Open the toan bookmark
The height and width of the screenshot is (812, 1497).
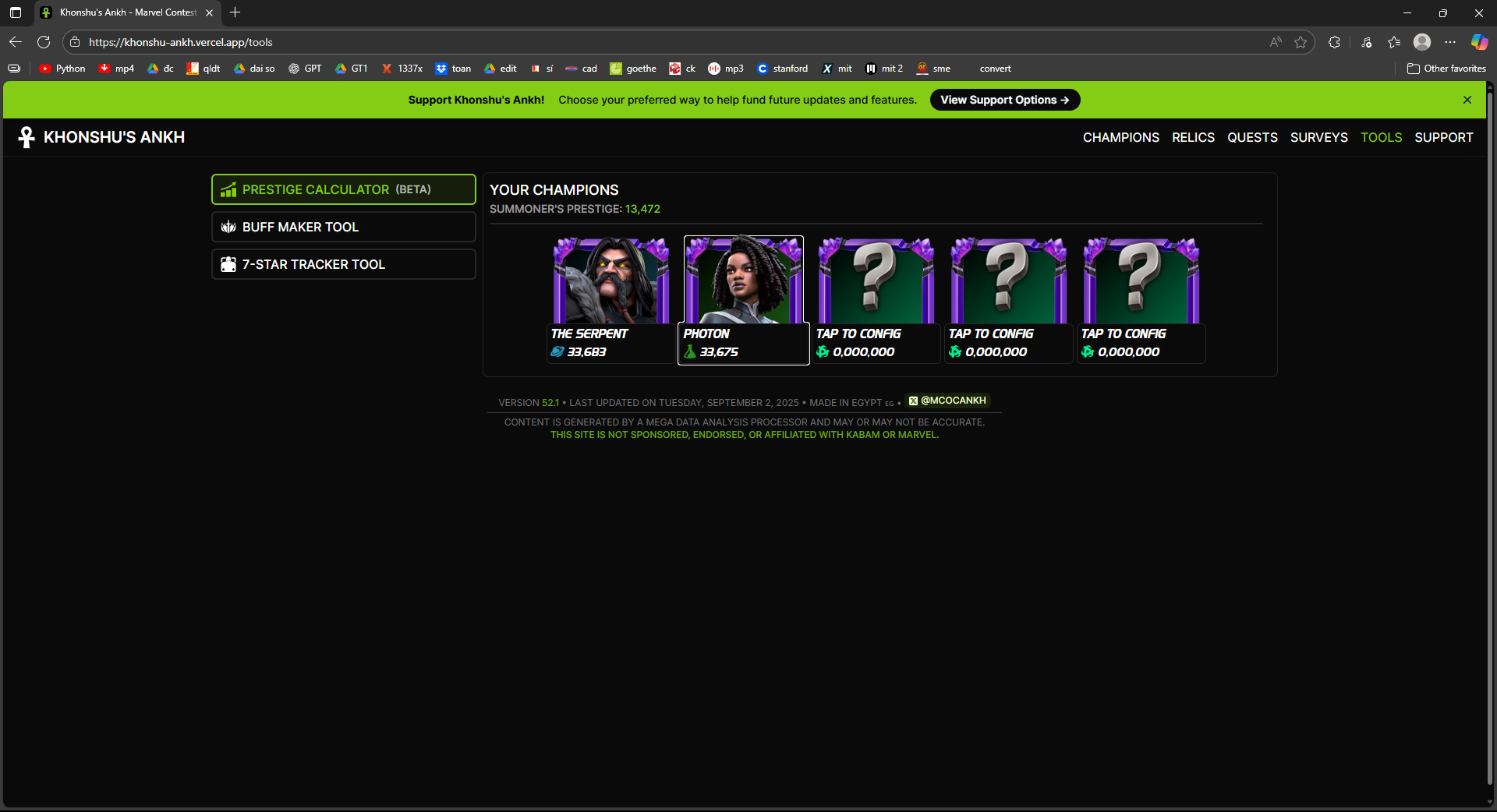[x=453, y=69]
